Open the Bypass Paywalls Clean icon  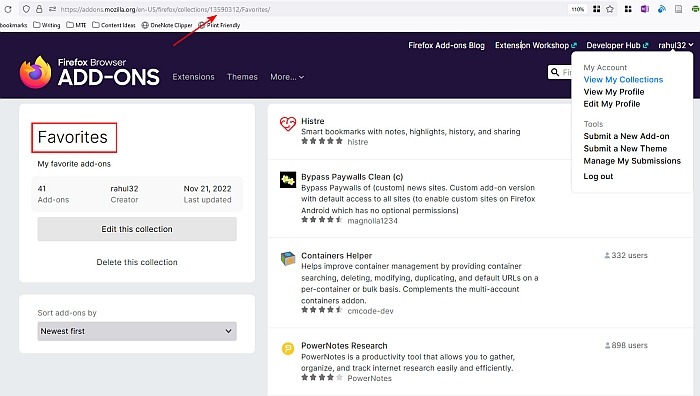(x=288, y=180)
